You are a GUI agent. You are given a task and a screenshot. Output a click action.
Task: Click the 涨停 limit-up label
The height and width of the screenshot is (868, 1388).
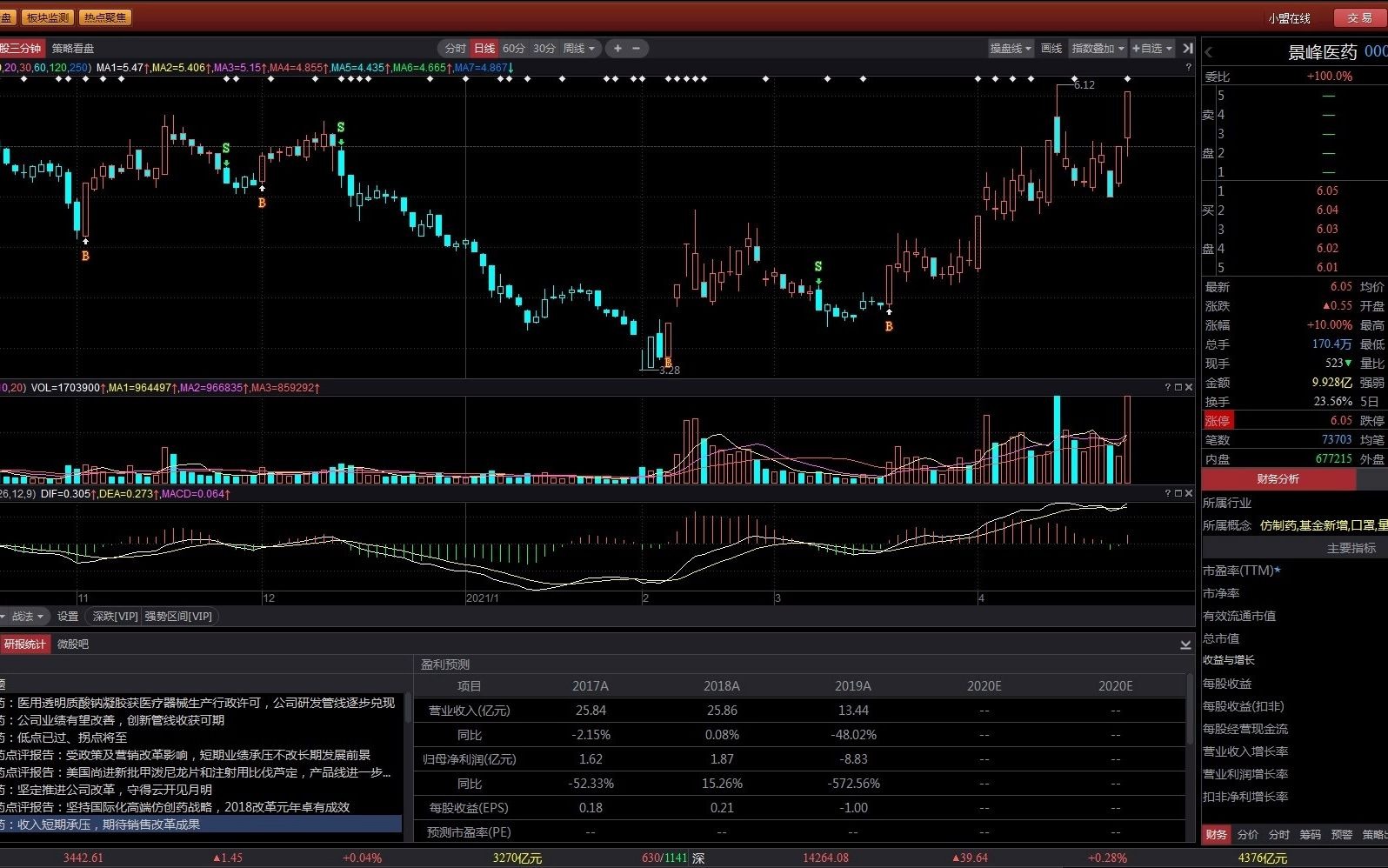pos(1218,421)
